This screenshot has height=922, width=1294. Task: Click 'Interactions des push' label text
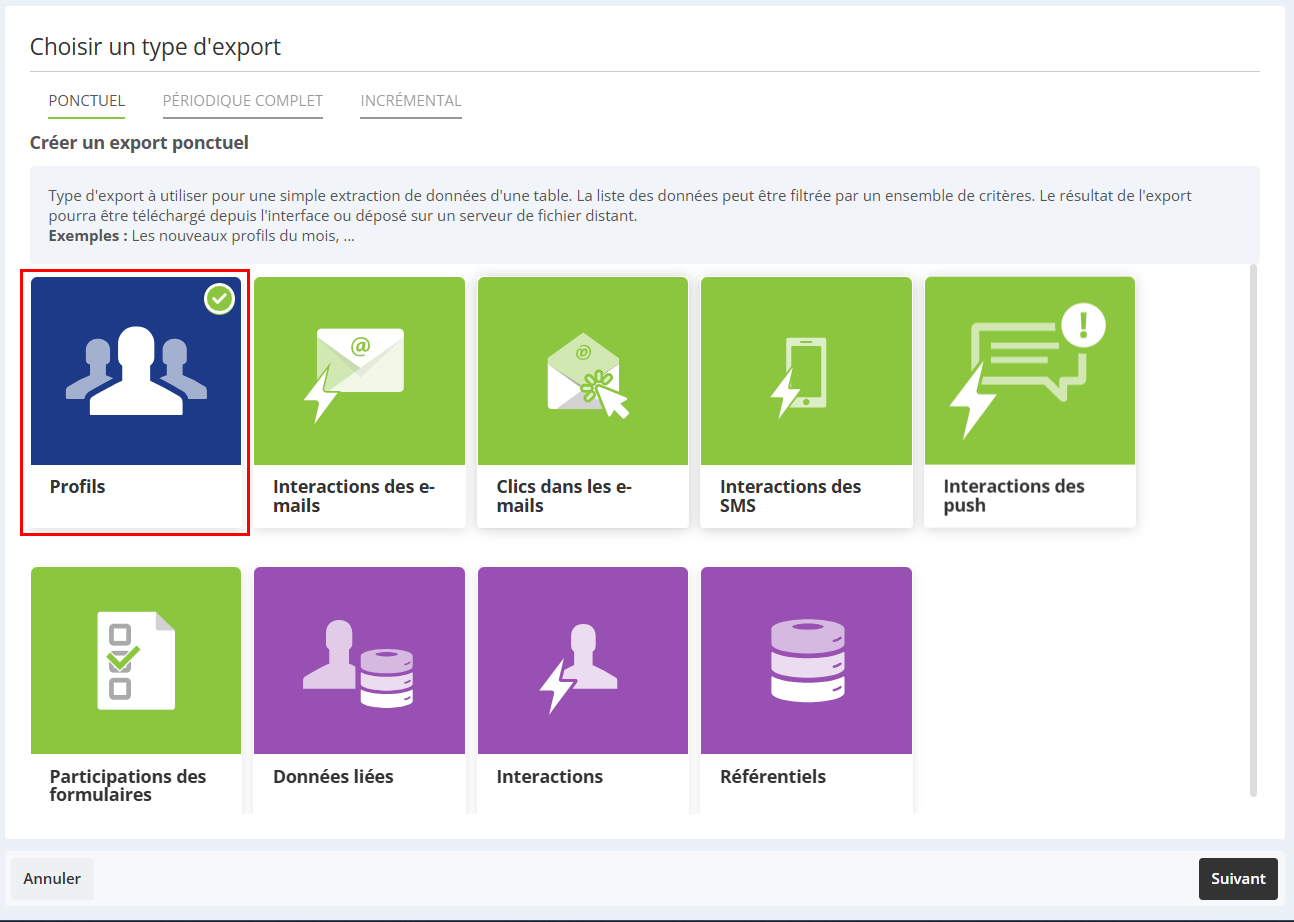point(1014,496)
